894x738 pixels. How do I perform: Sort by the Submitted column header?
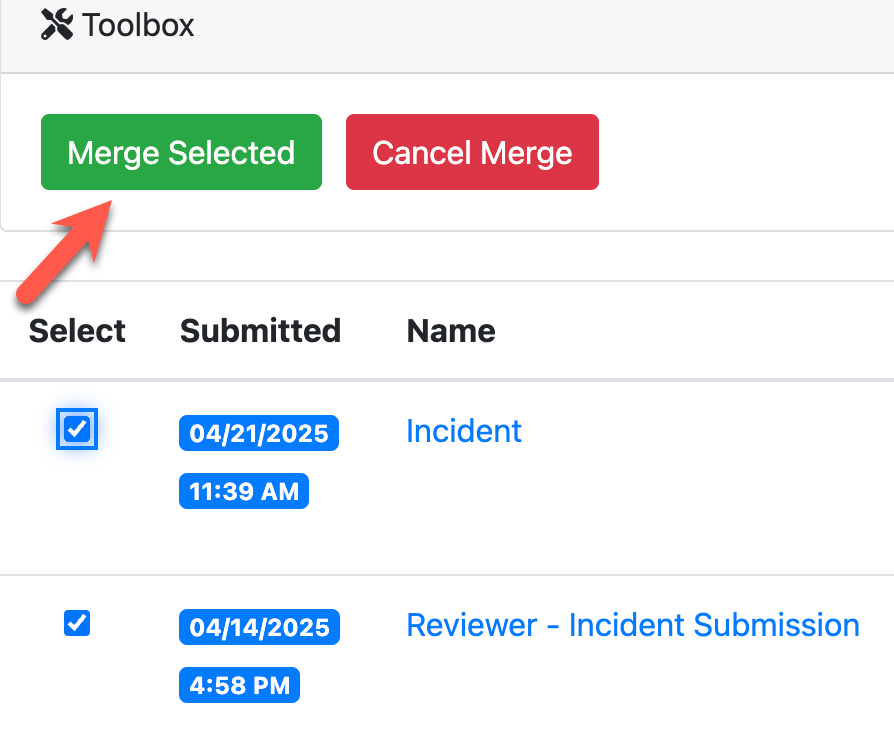pyautogui.click(x=260, y=331)
